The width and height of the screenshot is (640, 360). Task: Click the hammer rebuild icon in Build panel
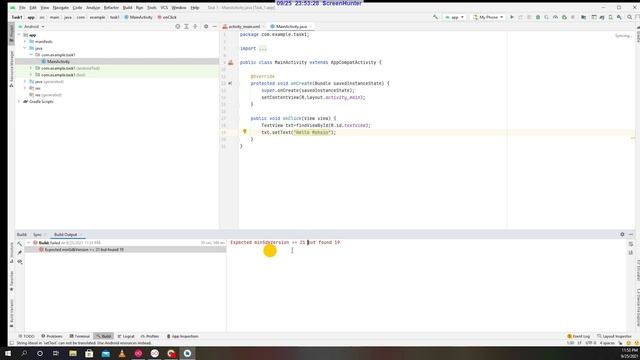[20, 244]
